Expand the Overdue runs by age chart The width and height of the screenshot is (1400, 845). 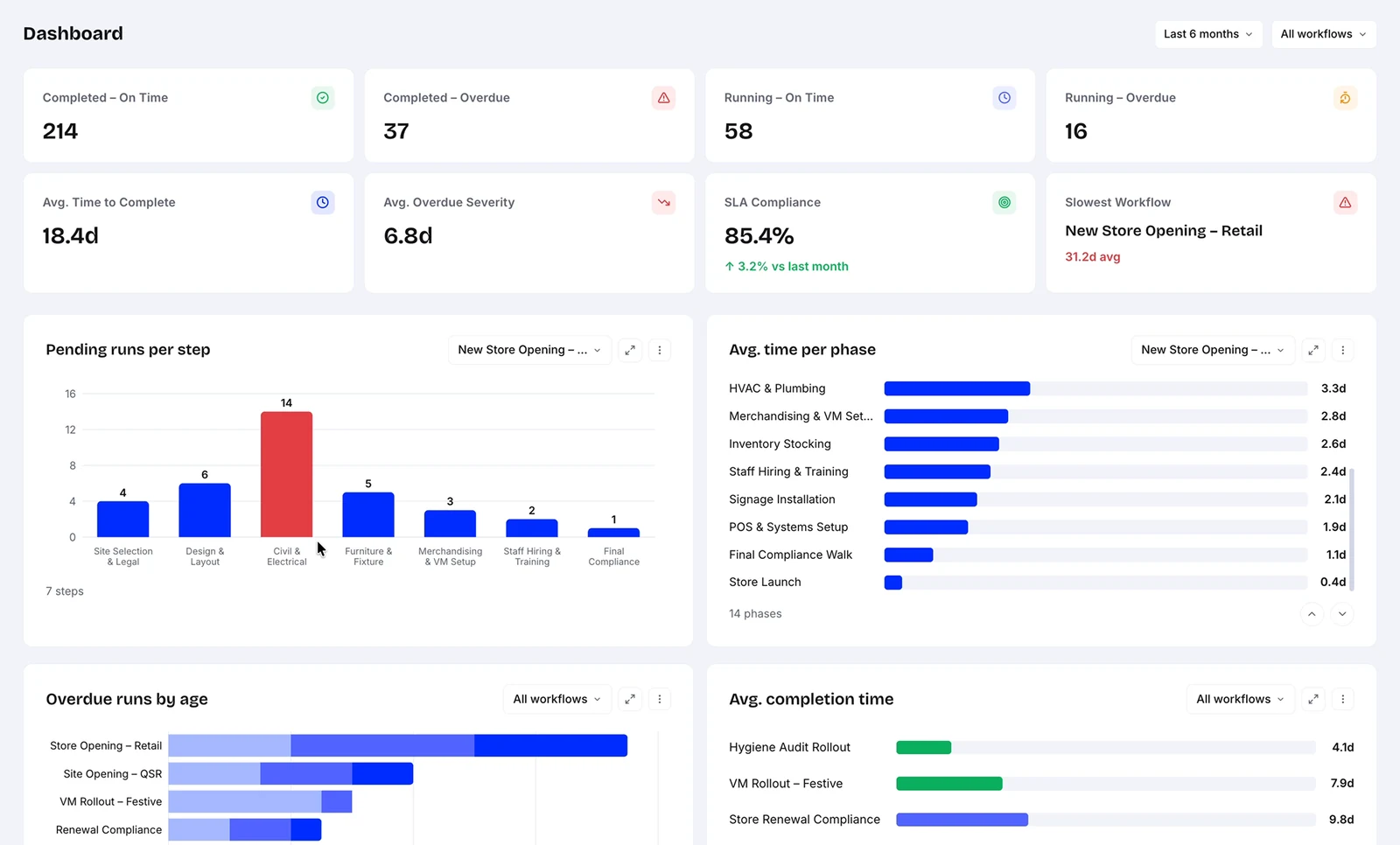[630, 699]
